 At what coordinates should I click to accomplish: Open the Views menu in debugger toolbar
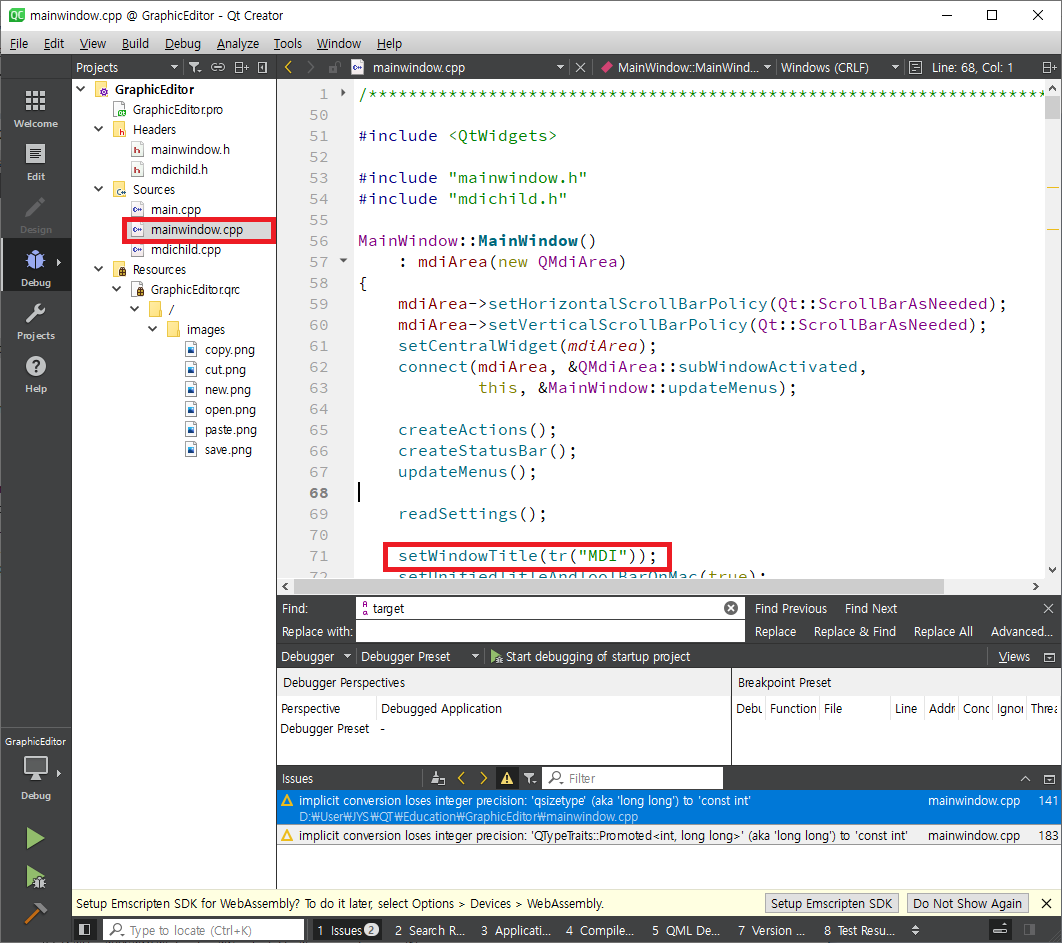coord(1014,656)
